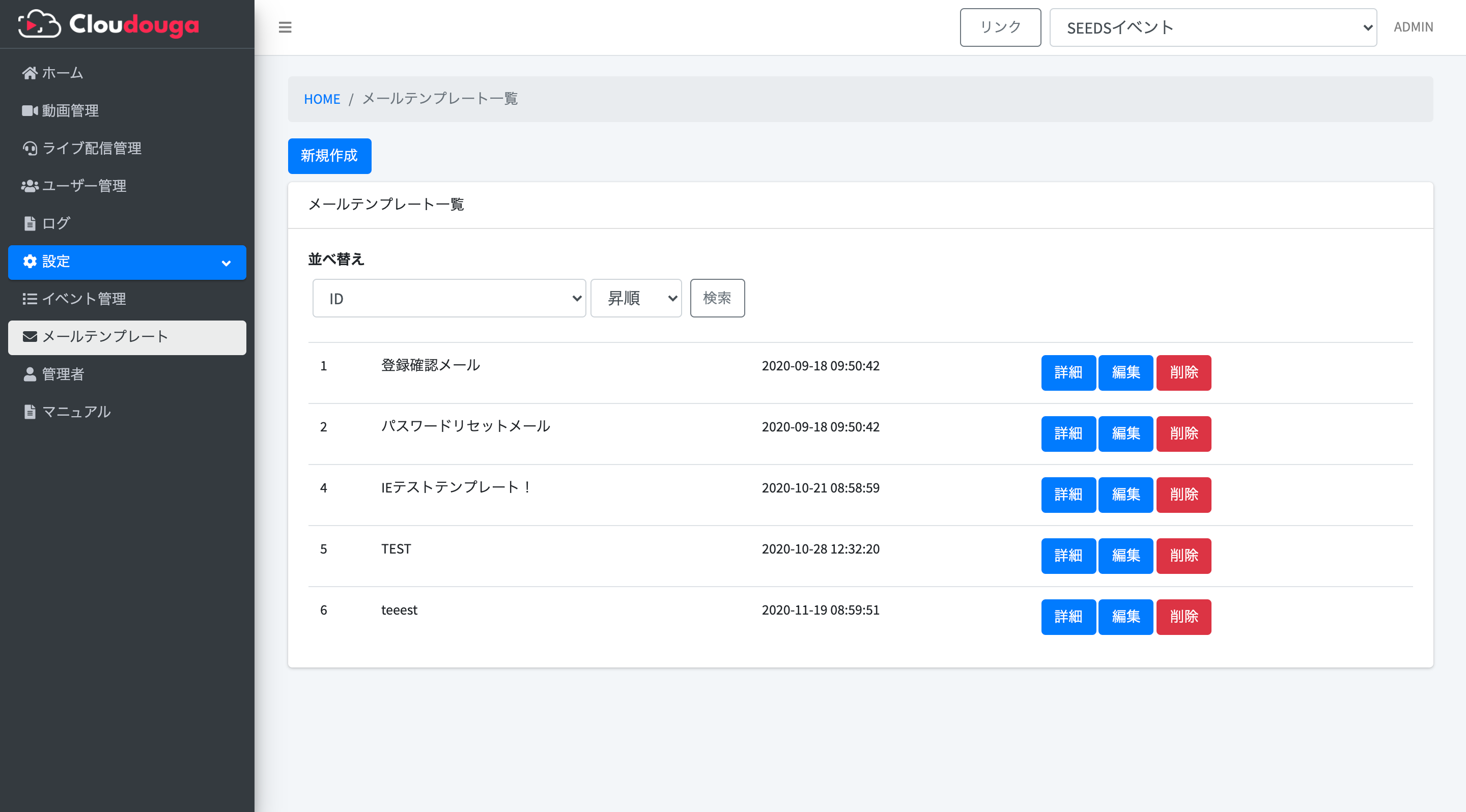
Task: Follow the HOME breadcrumb link
Action: [x=322, y=99]
